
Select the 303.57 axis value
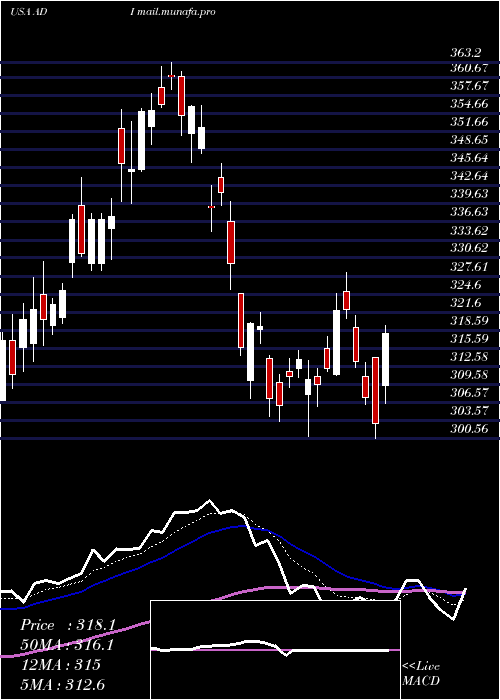(469, 410)
